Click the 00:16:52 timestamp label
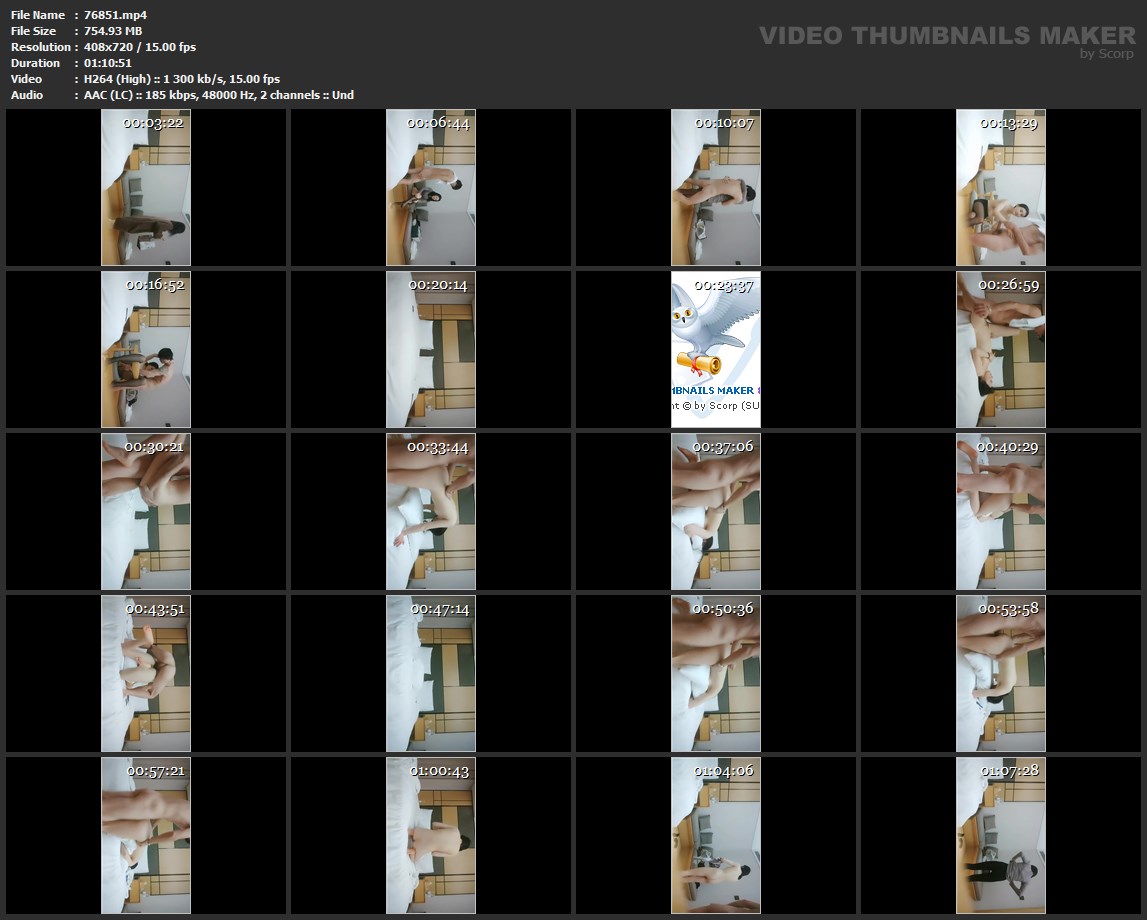The height and width of the screenshot is (920, 1147). point(154,285)
